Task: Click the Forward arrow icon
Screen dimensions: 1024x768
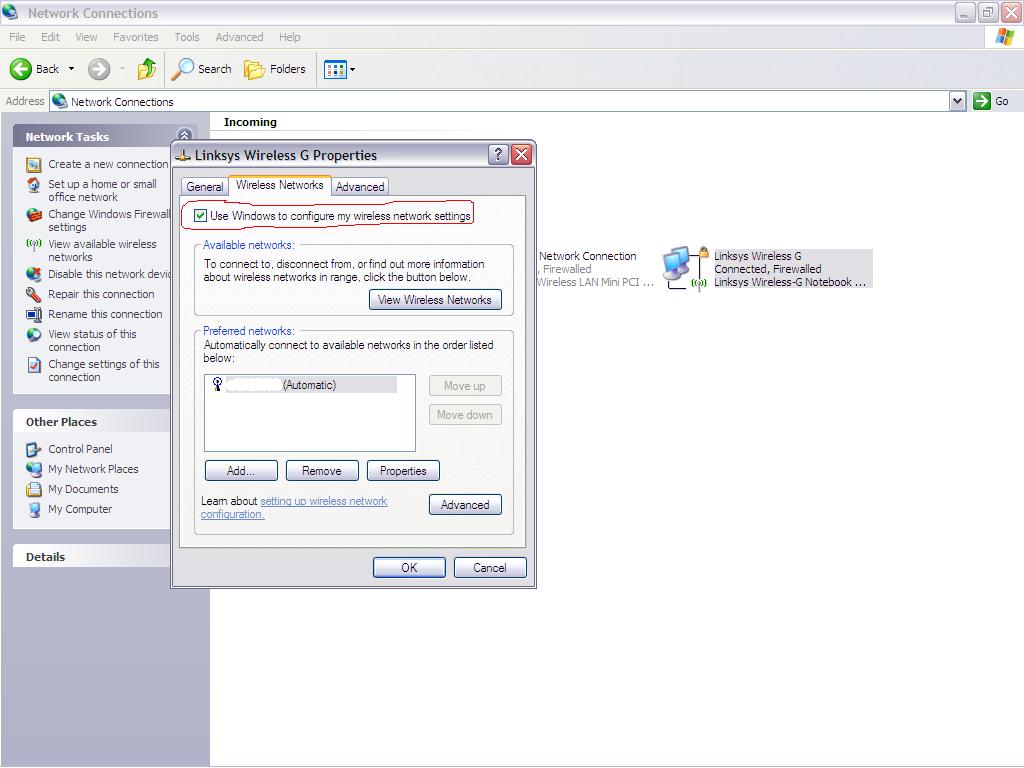Action: (99, 69)
